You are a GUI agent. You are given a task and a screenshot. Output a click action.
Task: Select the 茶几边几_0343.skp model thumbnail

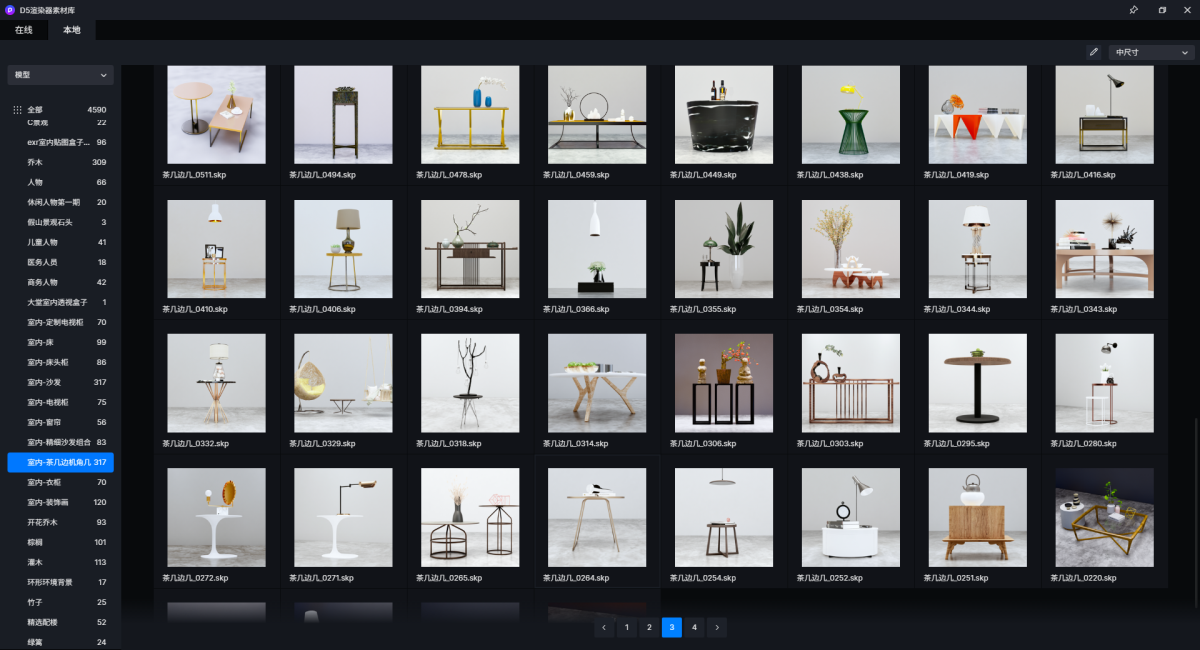(x=1105, y=249)
